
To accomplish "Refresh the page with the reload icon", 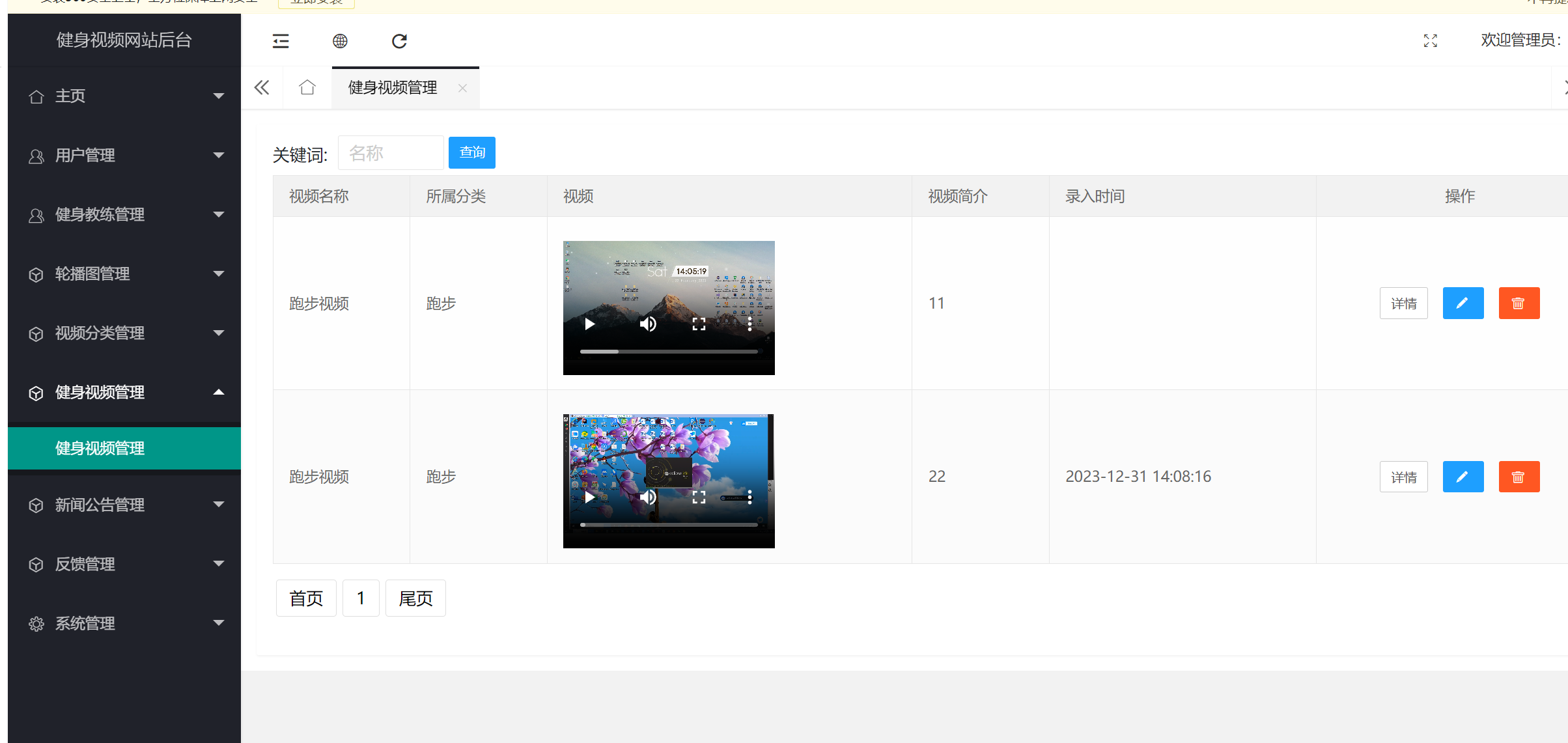I will [x=399, y=41].
